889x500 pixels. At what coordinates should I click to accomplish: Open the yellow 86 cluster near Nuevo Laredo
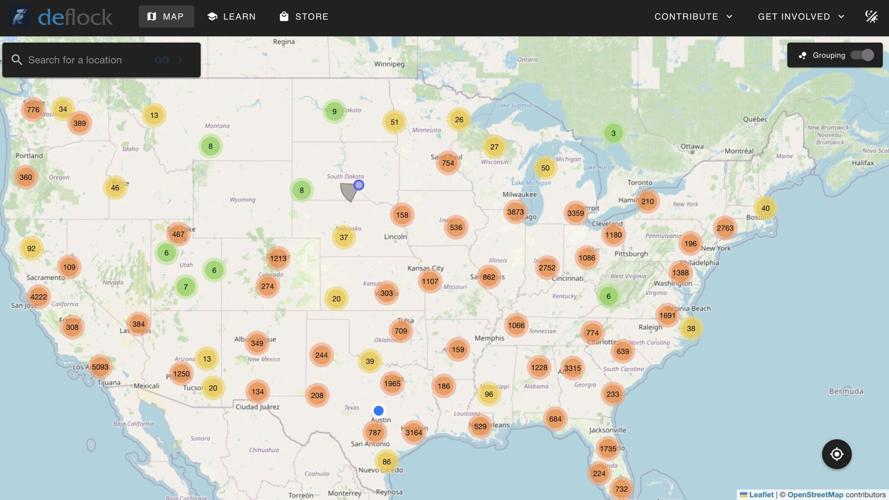(x=386, y=461)
